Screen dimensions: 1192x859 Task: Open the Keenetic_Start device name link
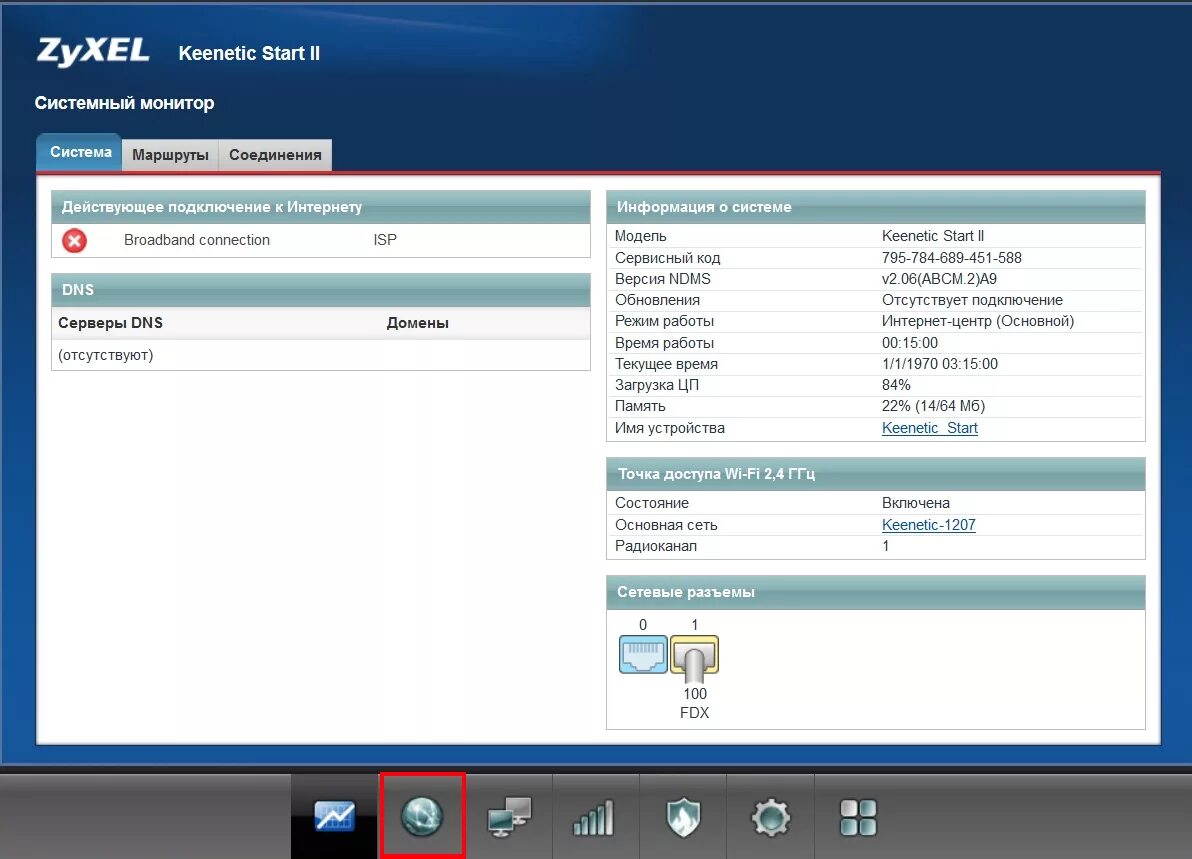tap(930, 428)
